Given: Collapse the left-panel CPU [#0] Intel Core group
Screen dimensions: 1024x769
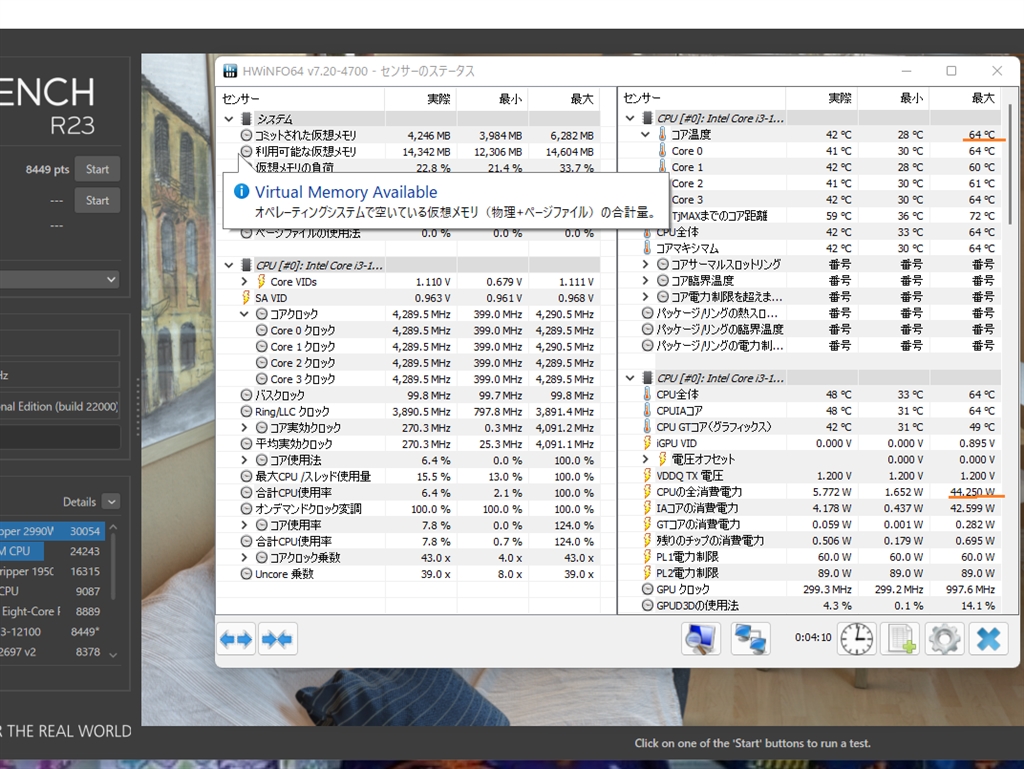Looking at the screenshot, I should [x=229, y=265].
